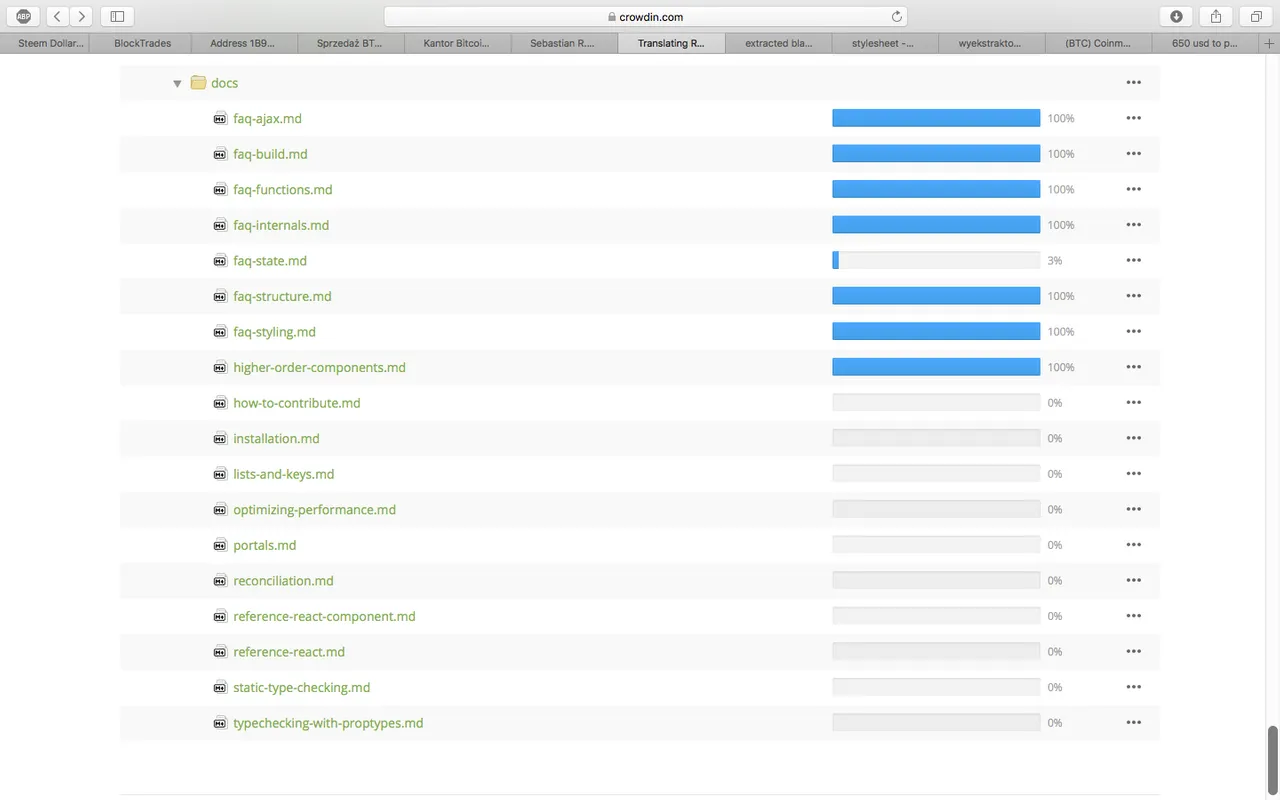Screen dimensions: 1280x800
Task: Click the markdown file icon beside faq-ajax.md
Action: pos(220,118)
